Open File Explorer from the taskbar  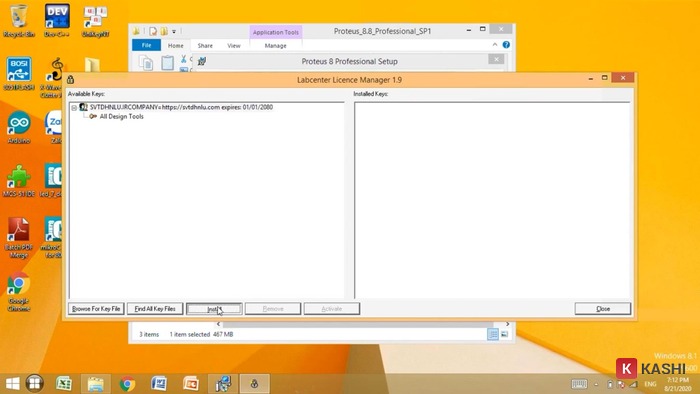click(x=96, y=383)
